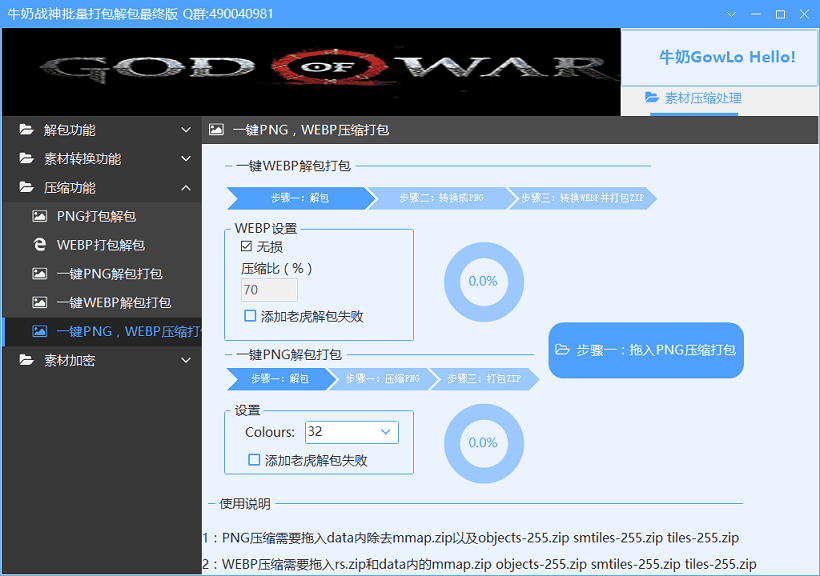Image resolution: width=820 pixels, height=576 pixels.
Task: Click the Colours: label
Action: click(270, 432)
